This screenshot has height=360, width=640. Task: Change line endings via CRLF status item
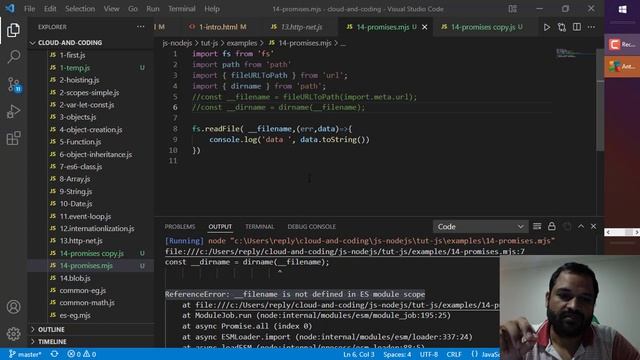tap(453, 354)
